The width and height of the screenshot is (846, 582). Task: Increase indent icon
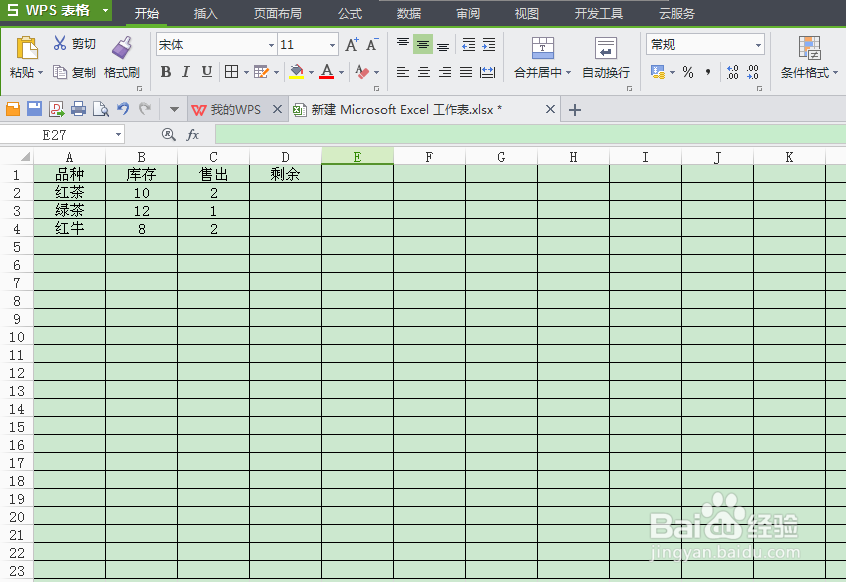(489, 45)
